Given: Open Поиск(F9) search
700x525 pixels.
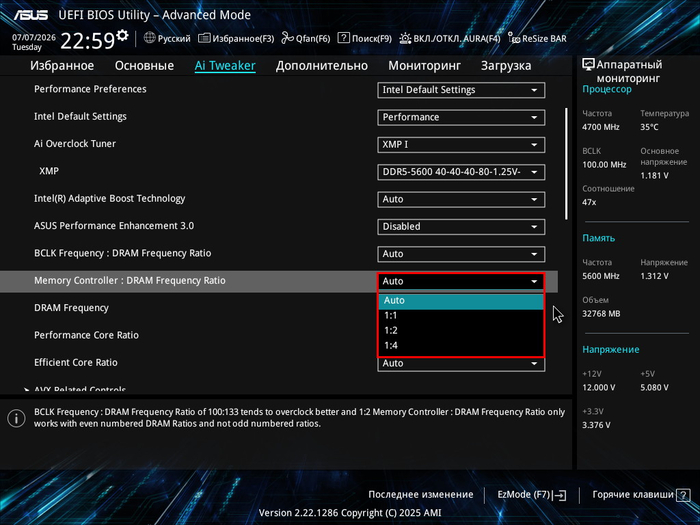Looking at the screenshot, I should click(365, 38).
